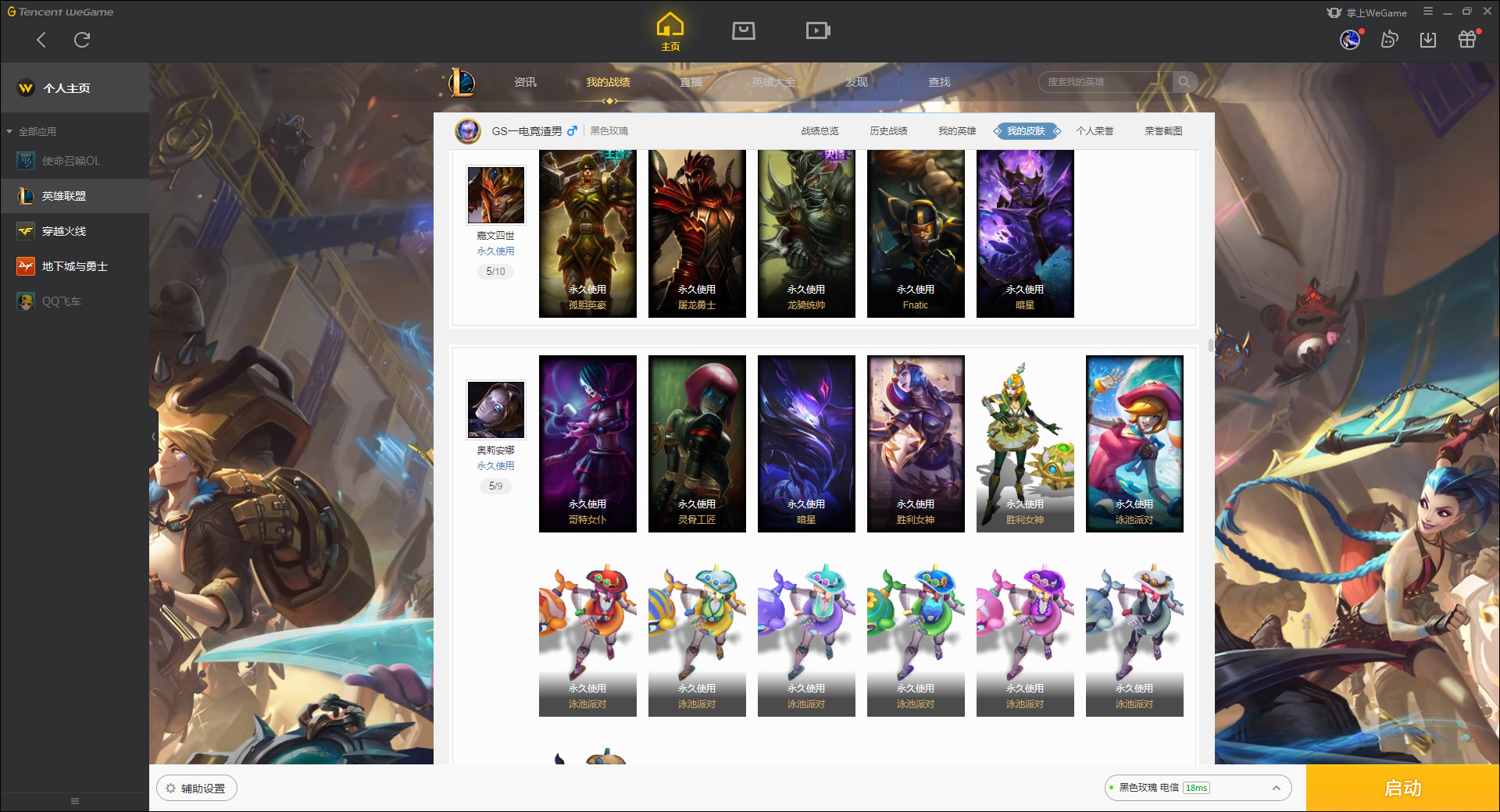Click the League of Legends logo icon
1500x812 pixels.
click(462, 82)
